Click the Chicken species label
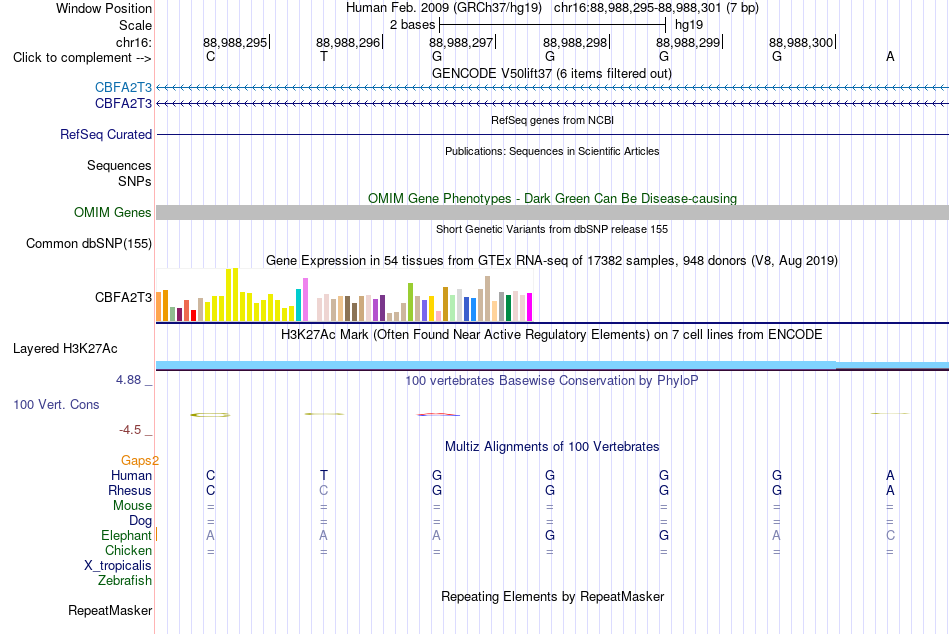 coord(128,550)
